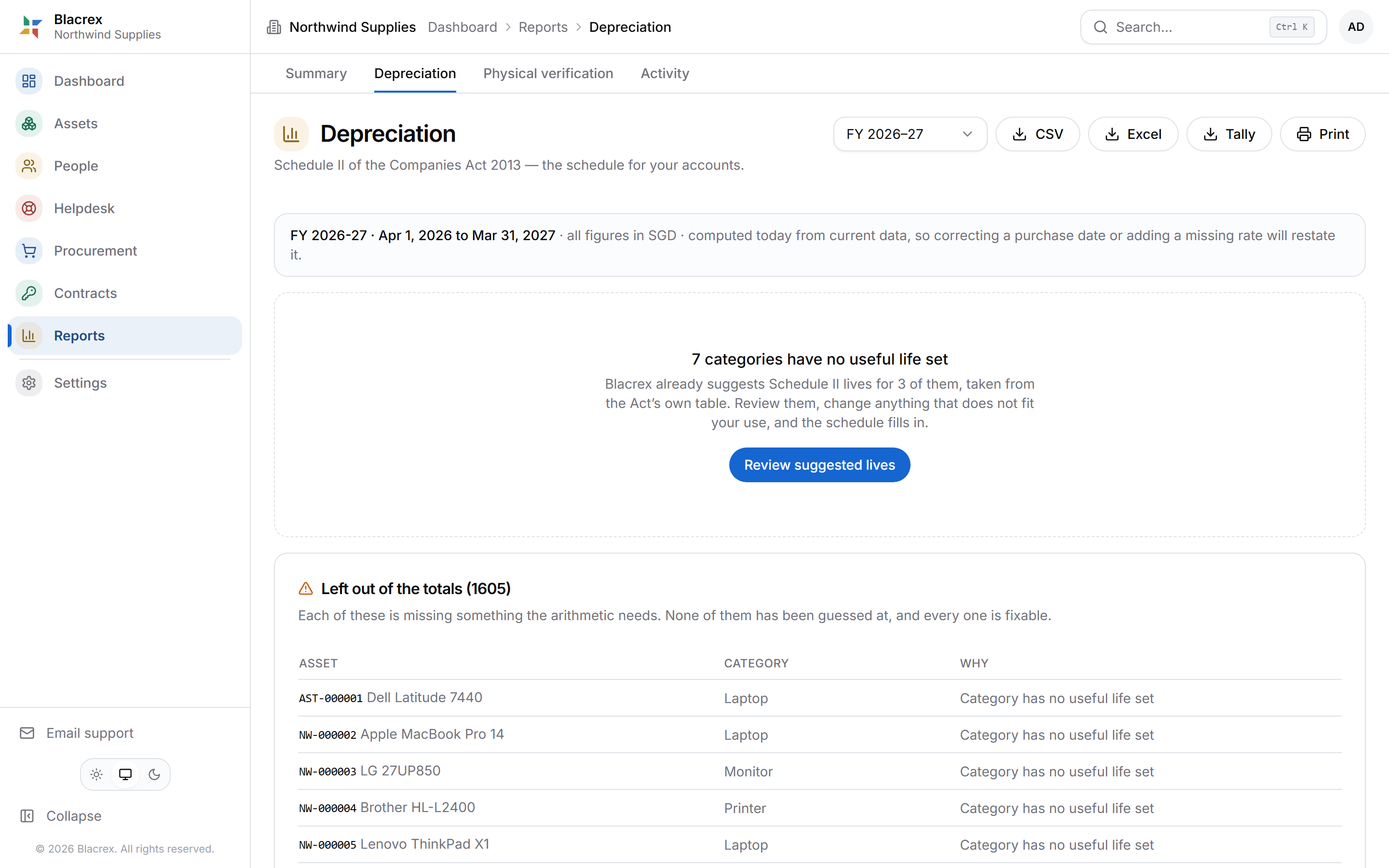The height and width of the screenshot is (868, 1389).
Task: Click Review suggested lives button
Action: (819, 465)
